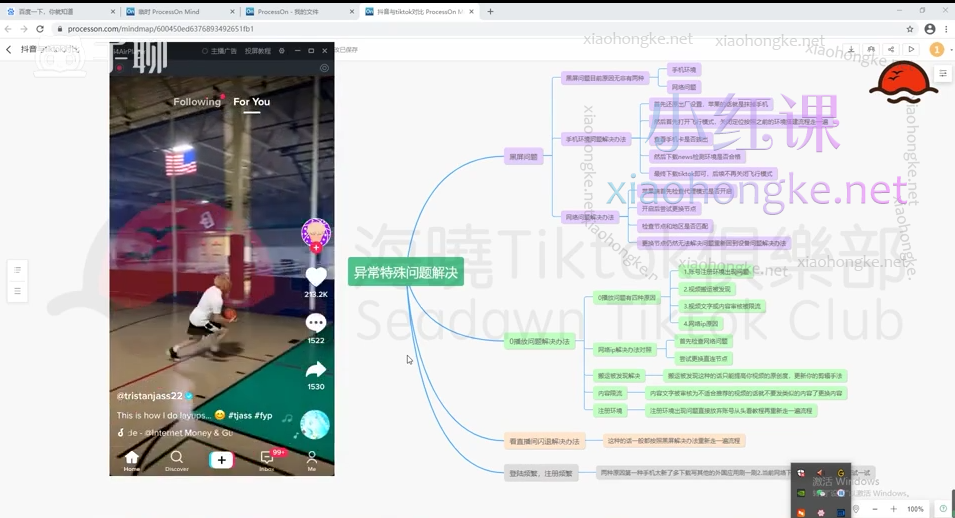Open the spinning music disc icon
This screenshot has width=955, height=518.
tap(315, 425)
